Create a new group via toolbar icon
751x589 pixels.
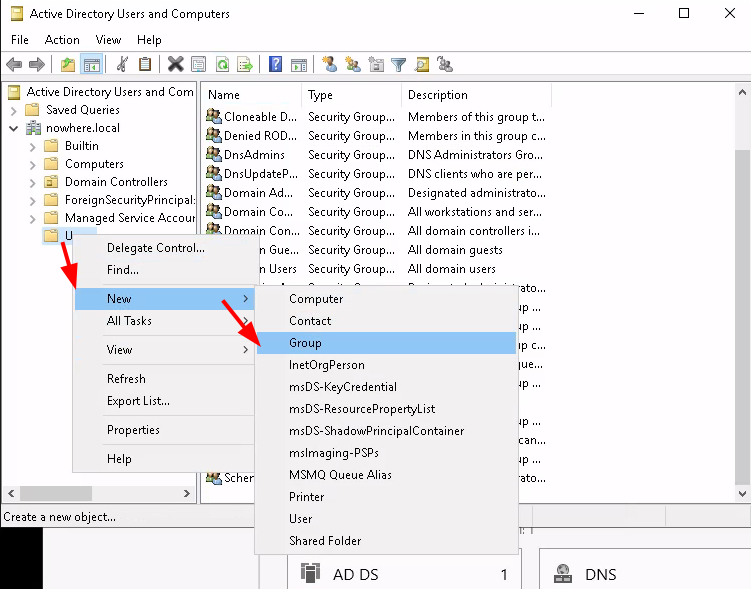(353, 64)
